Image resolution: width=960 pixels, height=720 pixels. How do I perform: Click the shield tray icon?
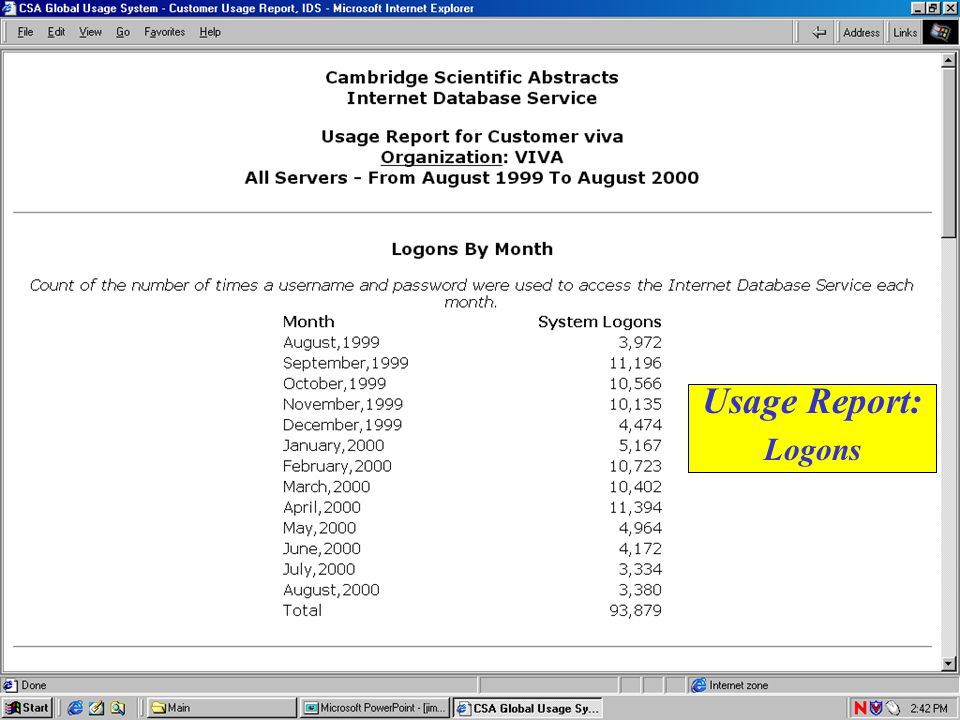coord(876,708)
